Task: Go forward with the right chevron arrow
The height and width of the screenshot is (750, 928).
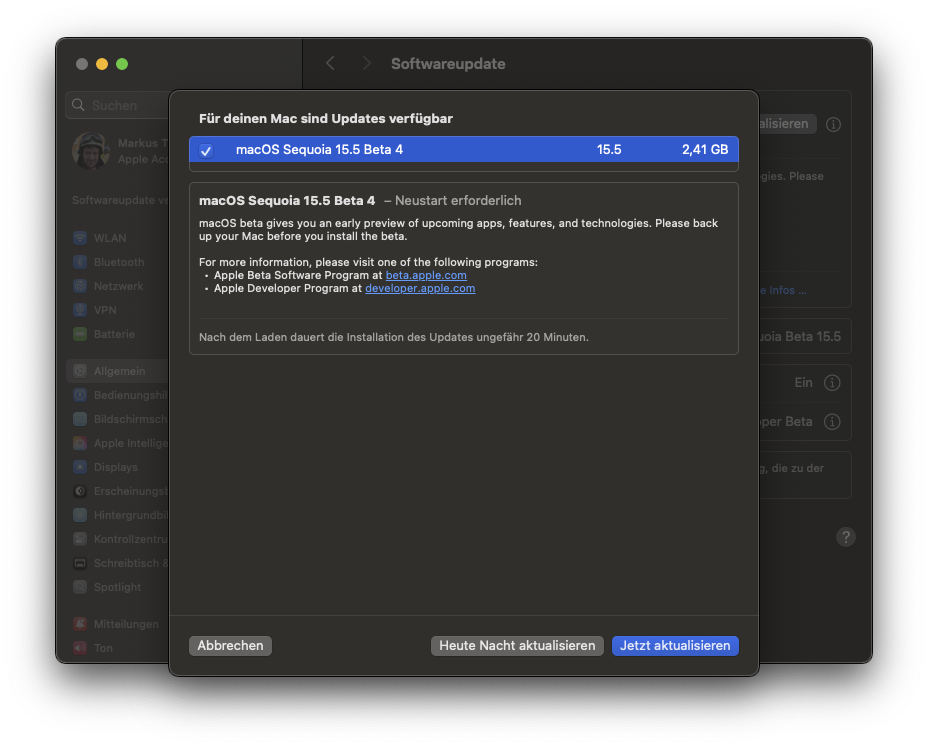Action: click(x=366, y=63)
